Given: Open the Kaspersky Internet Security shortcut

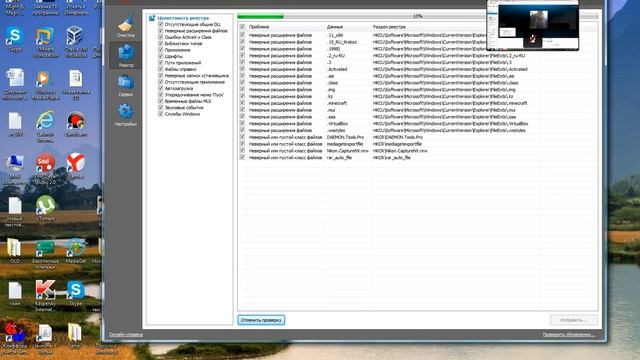Looking at the screenshot, I should [45, 296].
